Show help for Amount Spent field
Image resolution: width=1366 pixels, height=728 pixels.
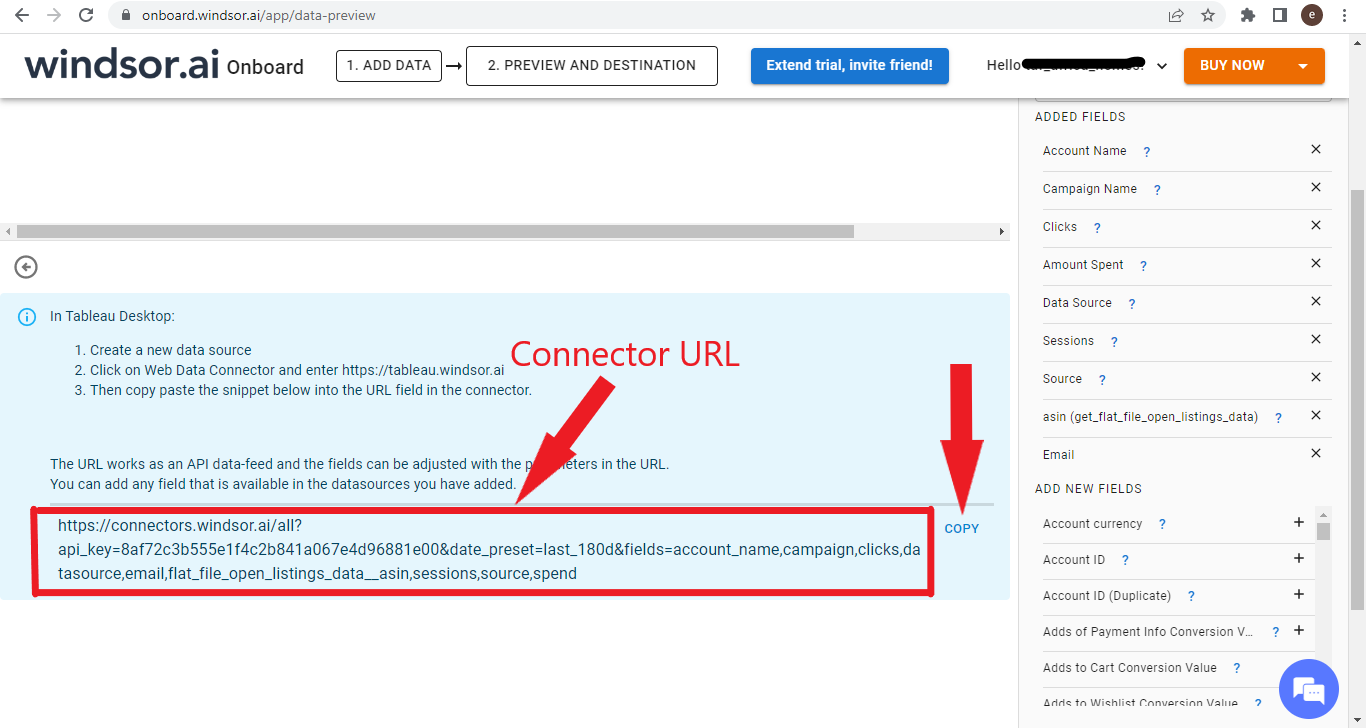coord(1143,266)
